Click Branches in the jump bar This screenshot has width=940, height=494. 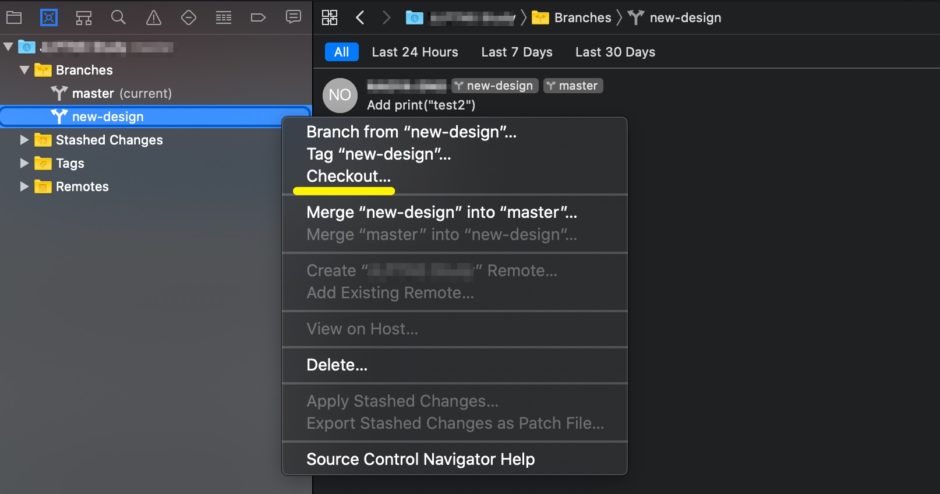(571, 17)
